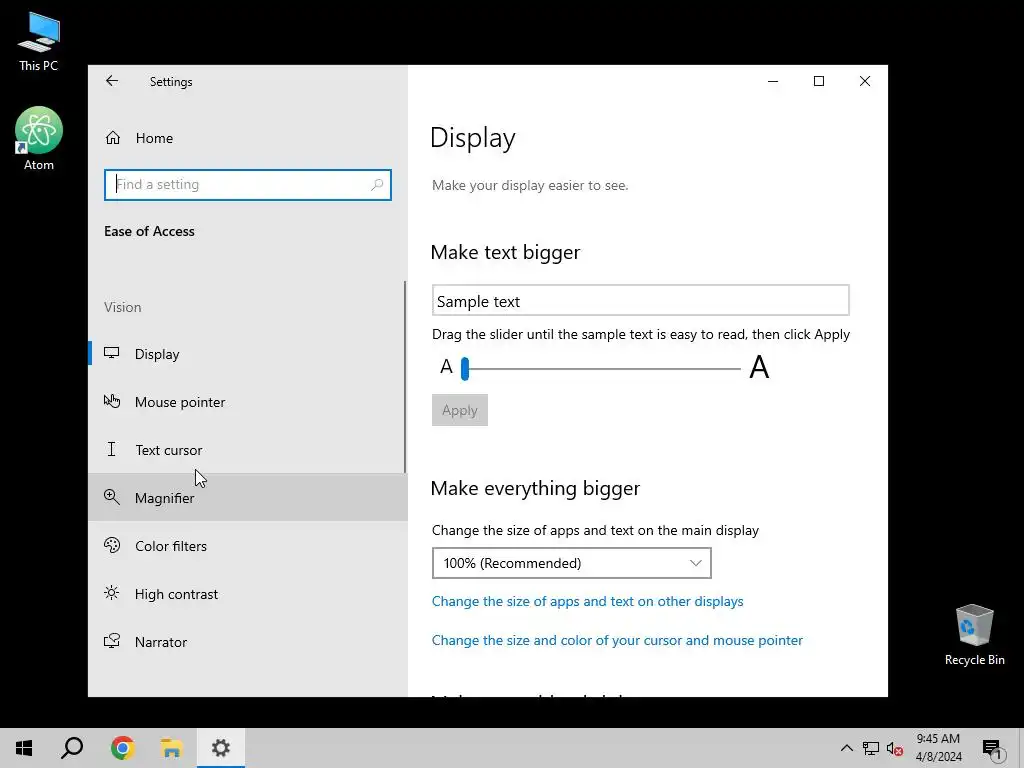
Task: Click the muted volume tray icon
Action: pyautogui.click(x=895, y=748)
